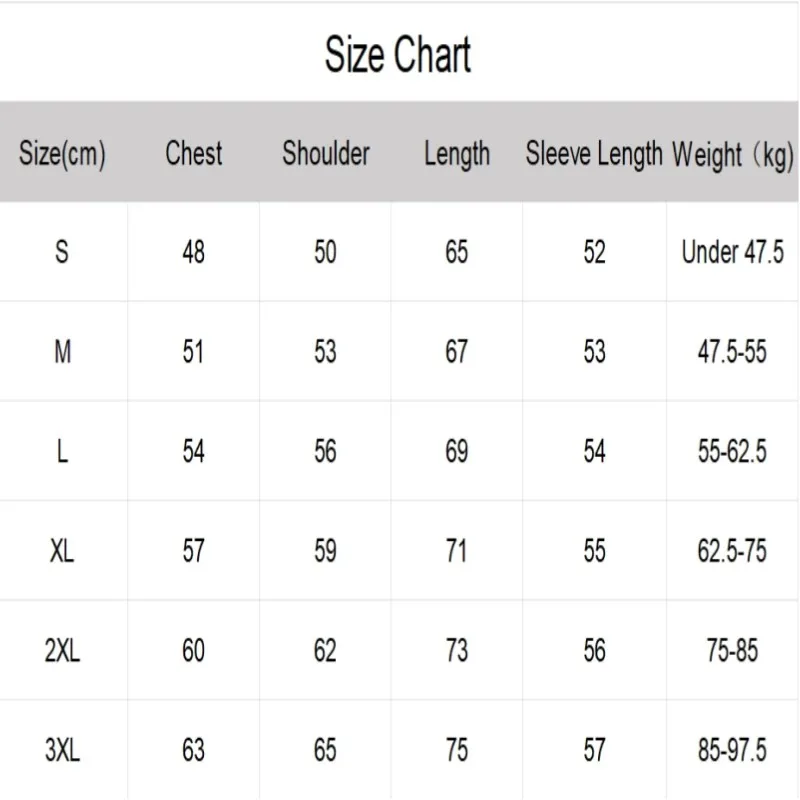
Task: Select the Chest column header
Action: coord(194,153)
